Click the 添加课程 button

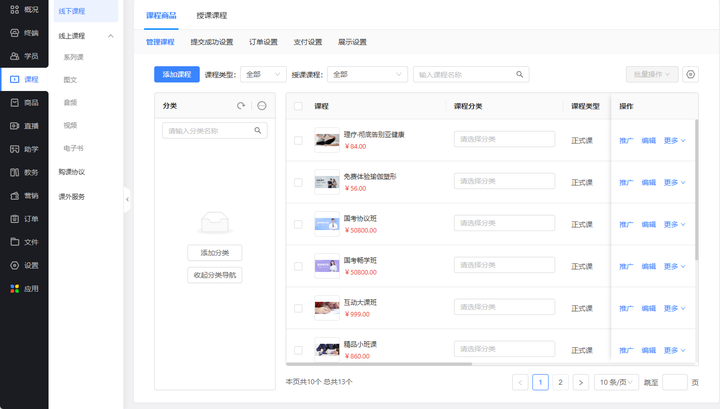(176, 75)
